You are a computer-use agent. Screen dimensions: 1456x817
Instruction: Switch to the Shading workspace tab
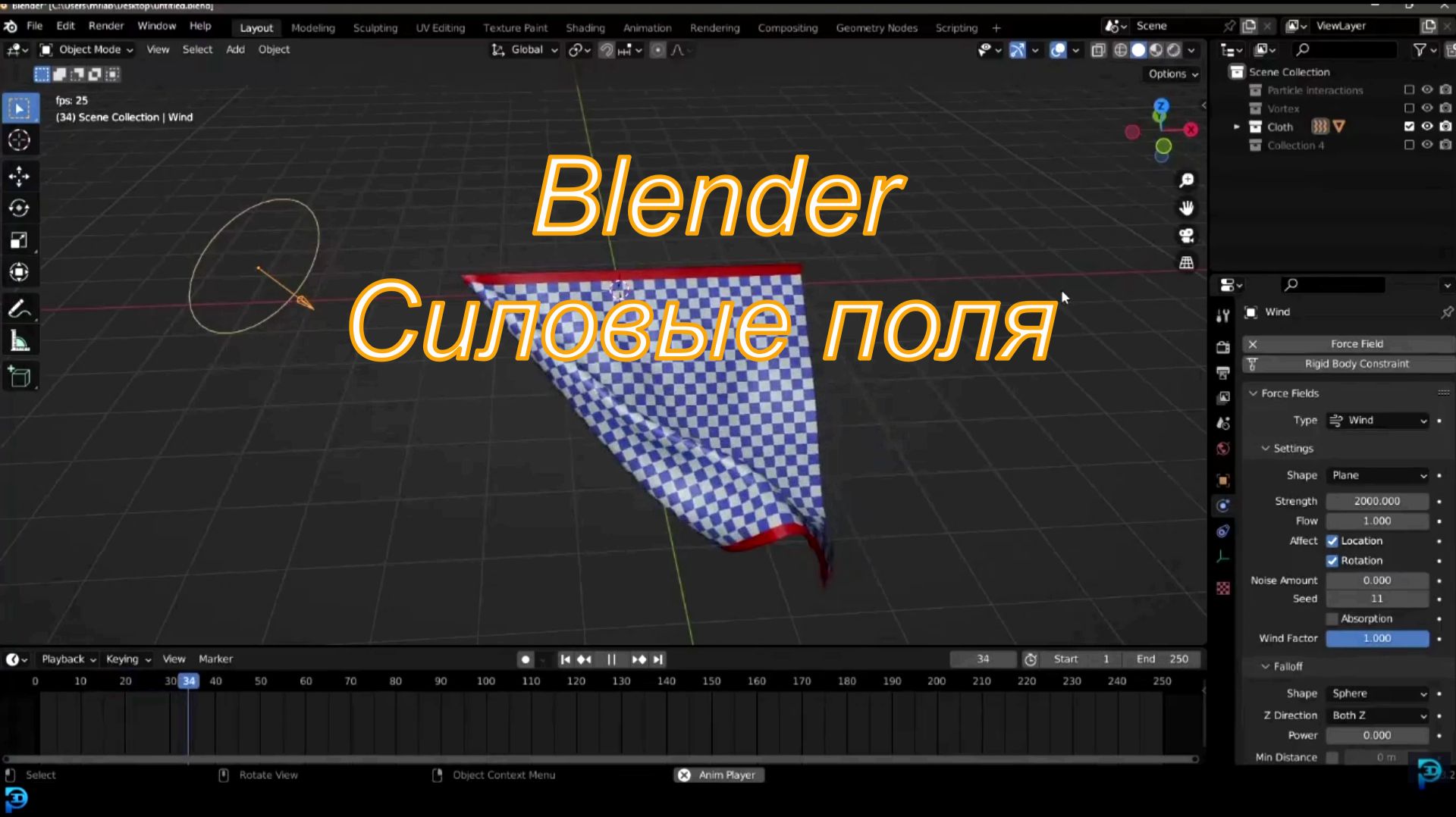(x=585, y=28)
